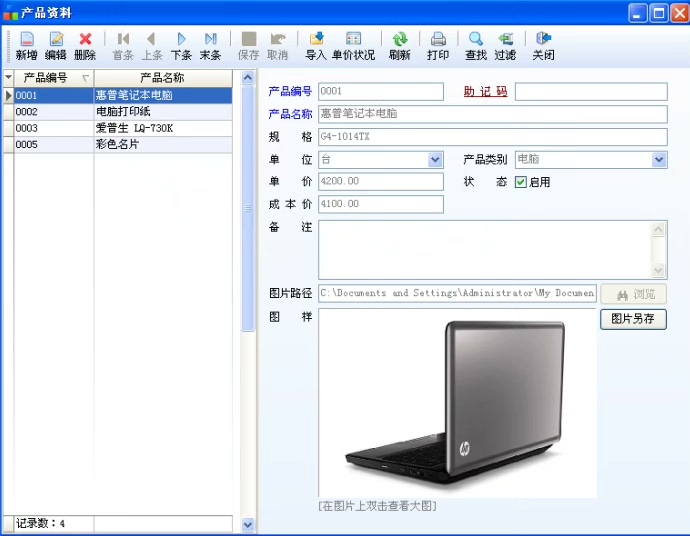Click the 保存 (save) toolbar icon

tap(249, 45)
